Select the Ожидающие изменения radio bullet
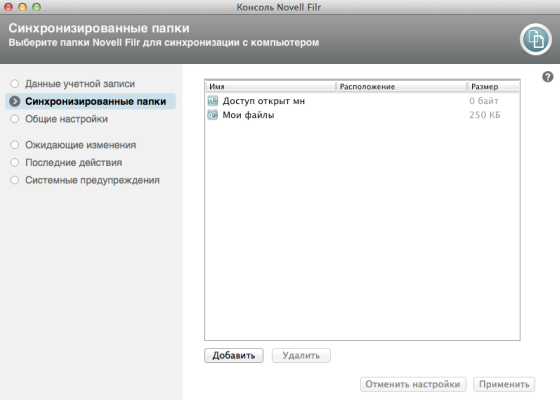The image size is (560, 400). tap(15, 145)
